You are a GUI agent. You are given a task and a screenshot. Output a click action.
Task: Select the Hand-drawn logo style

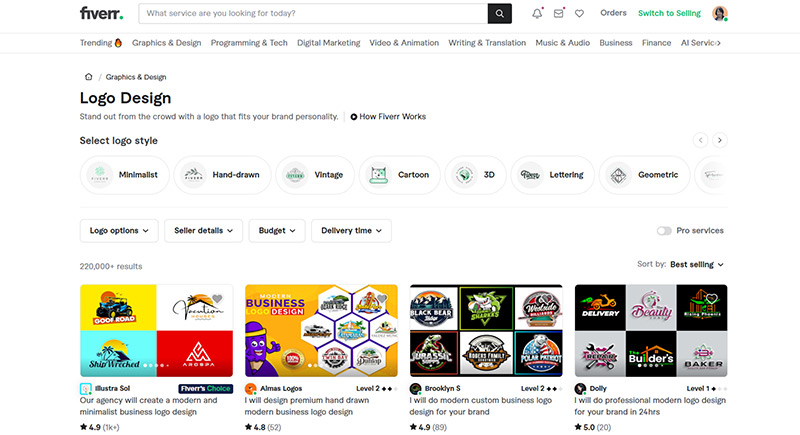pos(222,175)
